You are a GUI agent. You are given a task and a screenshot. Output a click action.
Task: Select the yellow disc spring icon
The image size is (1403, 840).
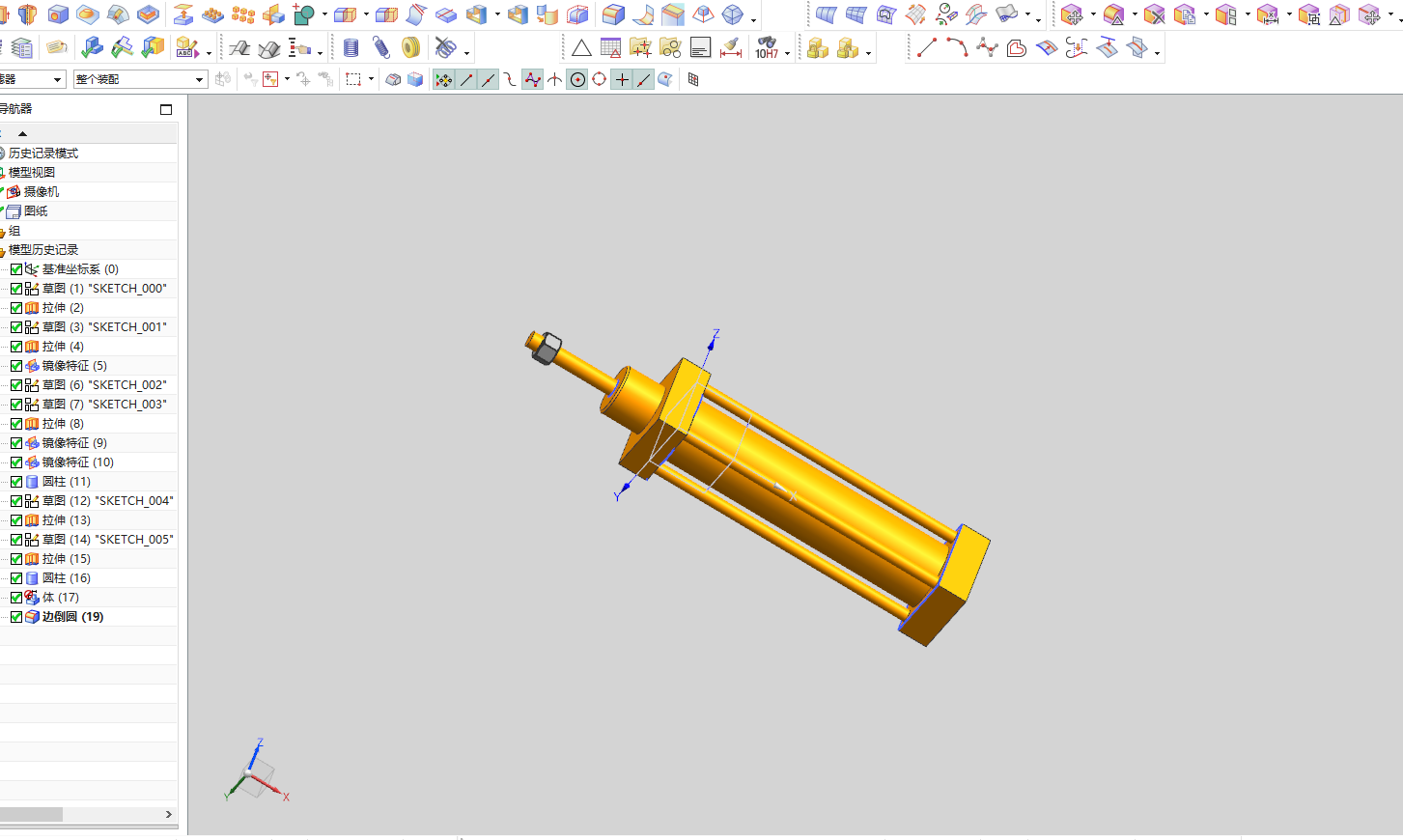click(x=411, y=47)
